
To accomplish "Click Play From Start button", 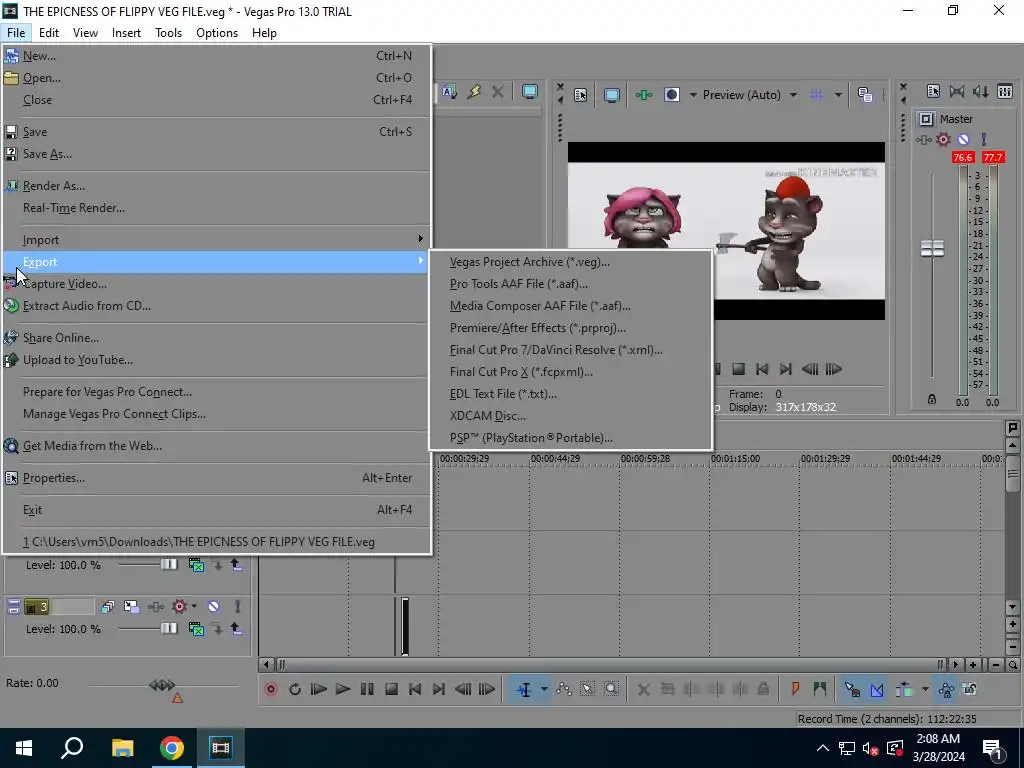I will (319, 689).
